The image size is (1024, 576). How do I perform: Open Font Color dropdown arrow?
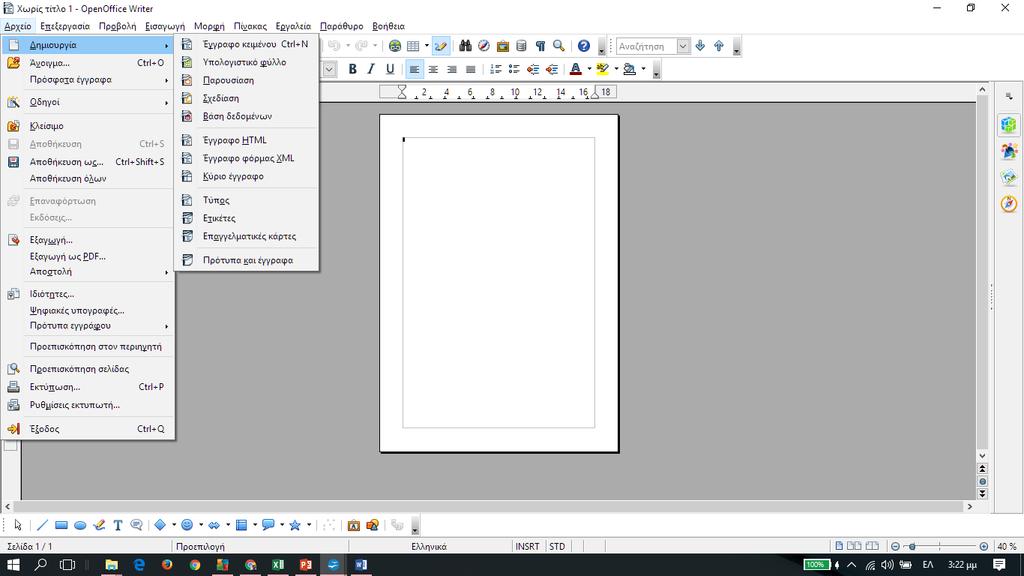click(x=589, y=69)
